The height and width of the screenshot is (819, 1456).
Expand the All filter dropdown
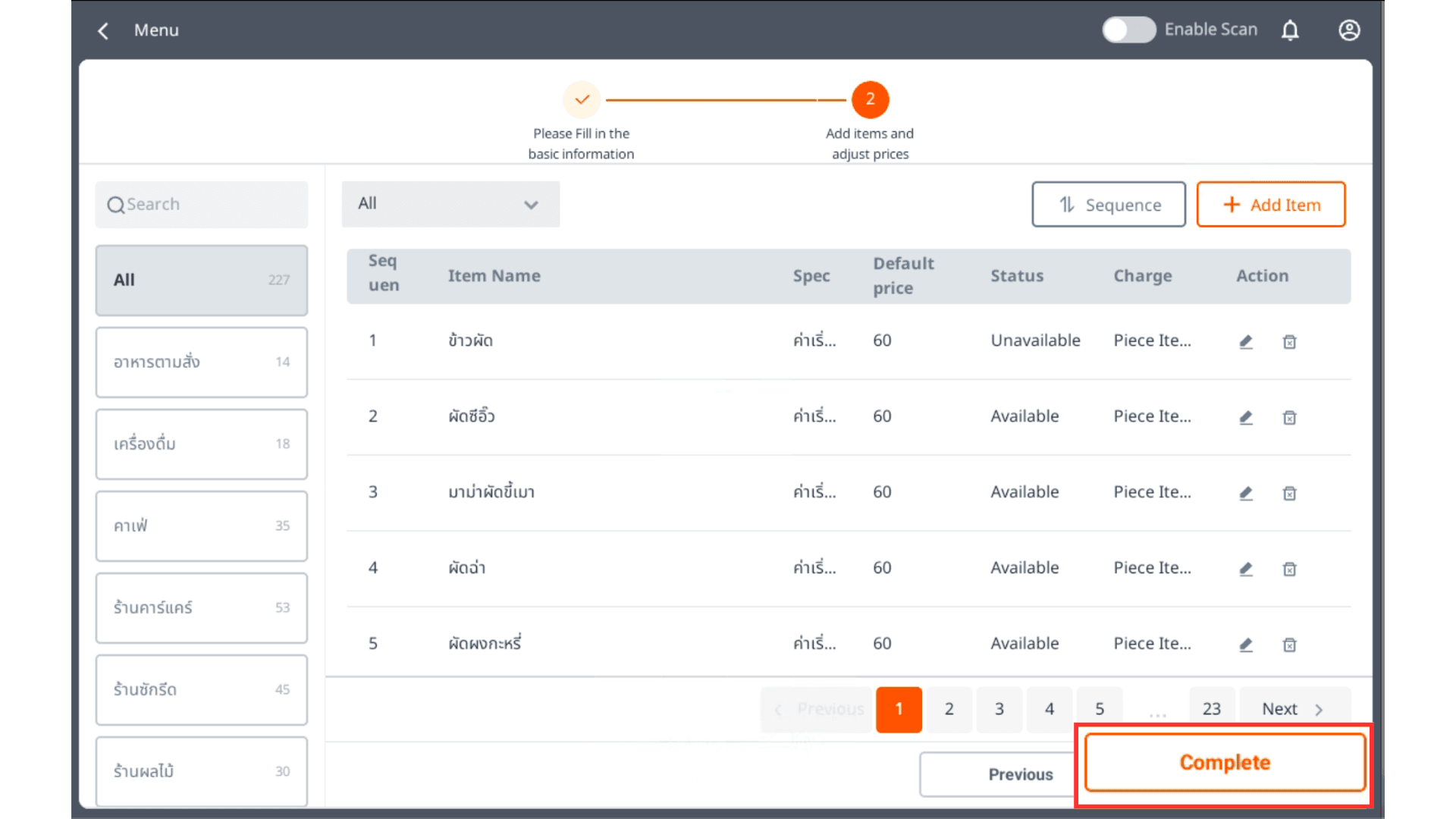[450, 204]
